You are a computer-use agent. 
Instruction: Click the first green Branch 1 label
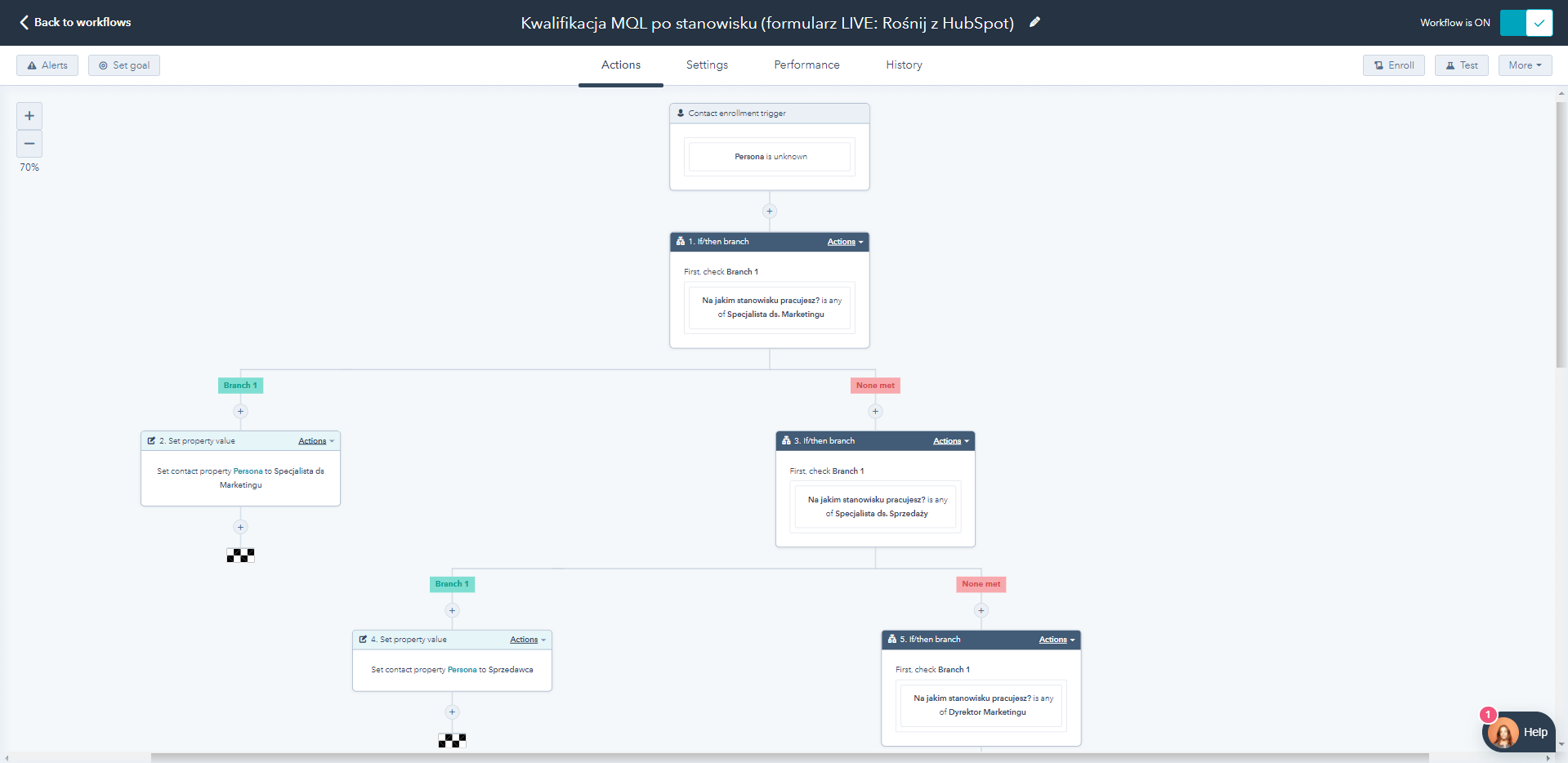(x=240, y=386)
